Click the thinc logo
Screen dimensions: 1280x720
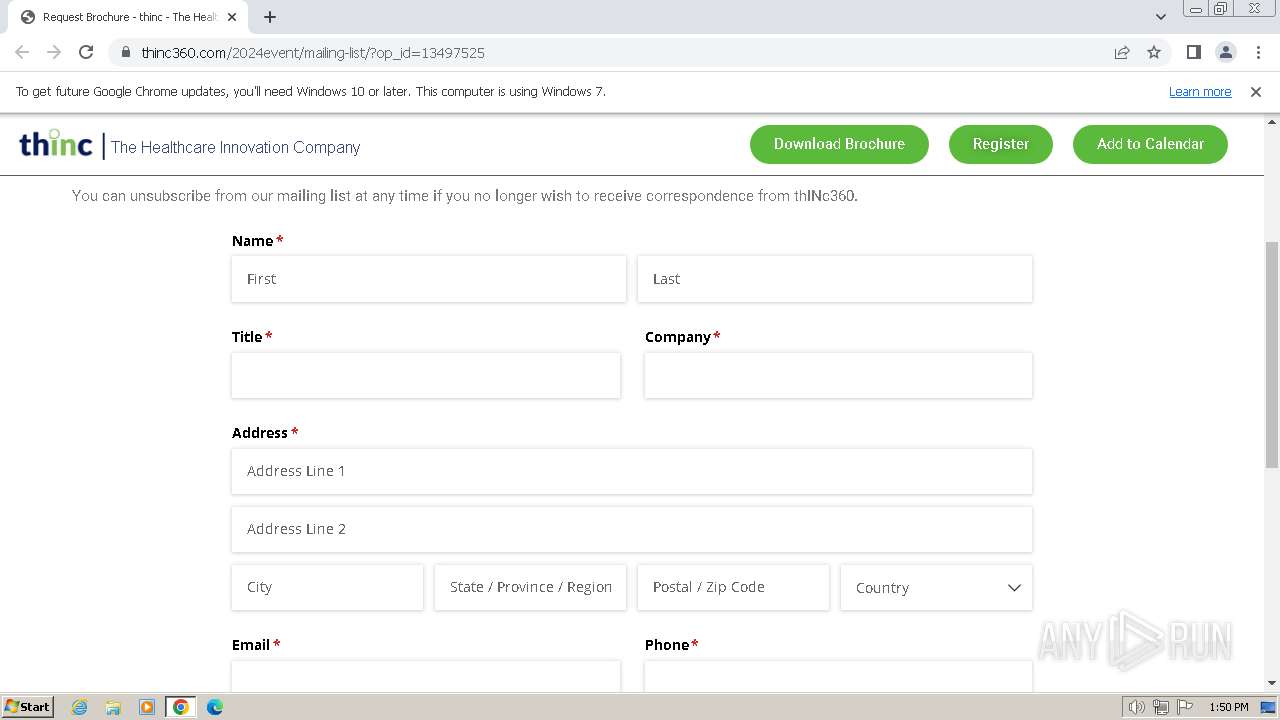coord(56,144)
